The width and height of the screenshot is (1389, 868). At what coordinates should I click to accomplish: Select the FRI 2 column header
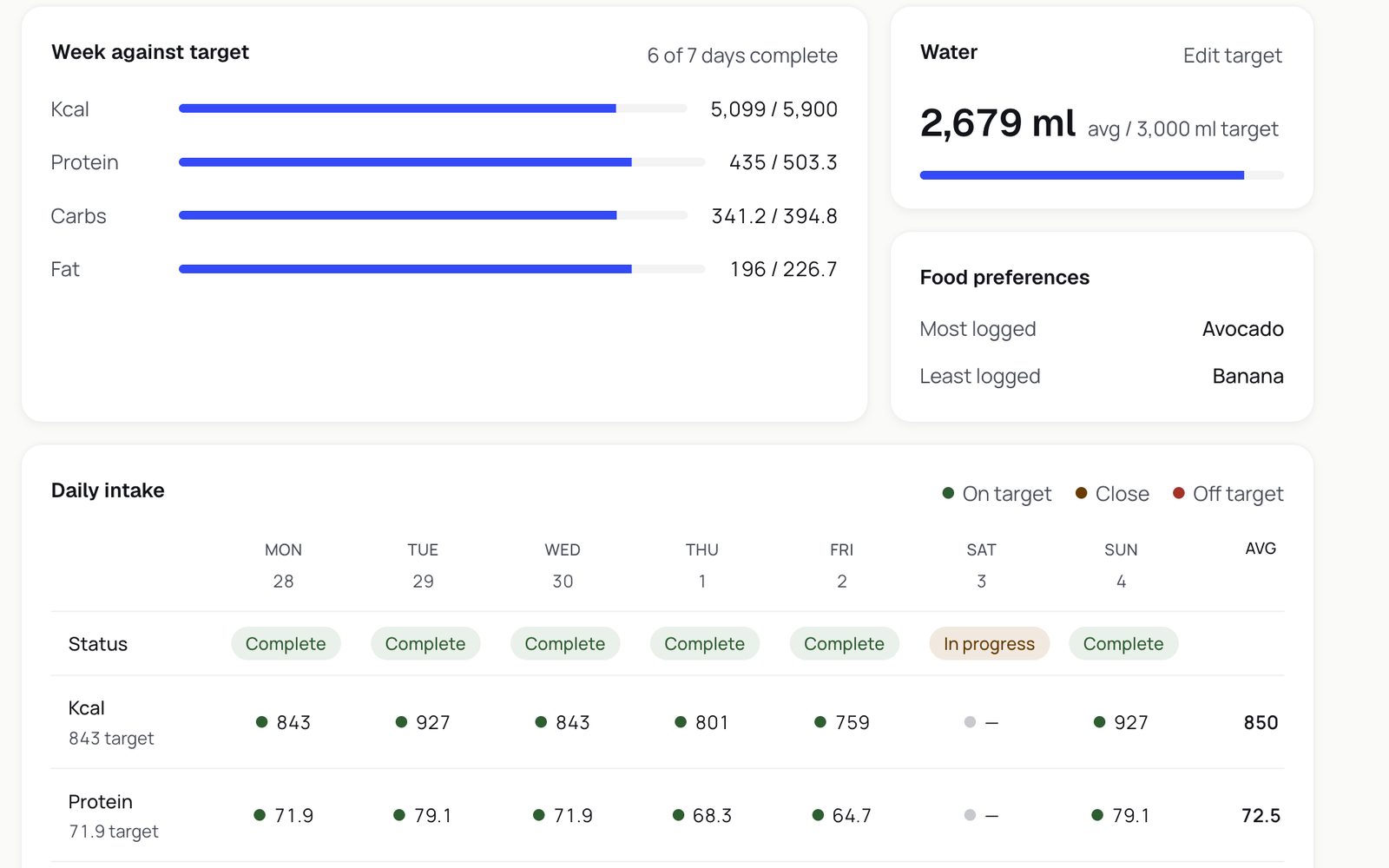pyautogui.click(x=842, y=565)
